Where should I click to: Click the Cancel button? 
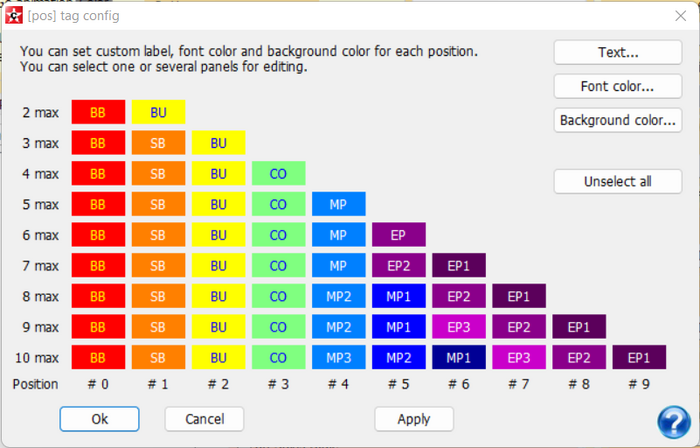click(x=204, y=419)
